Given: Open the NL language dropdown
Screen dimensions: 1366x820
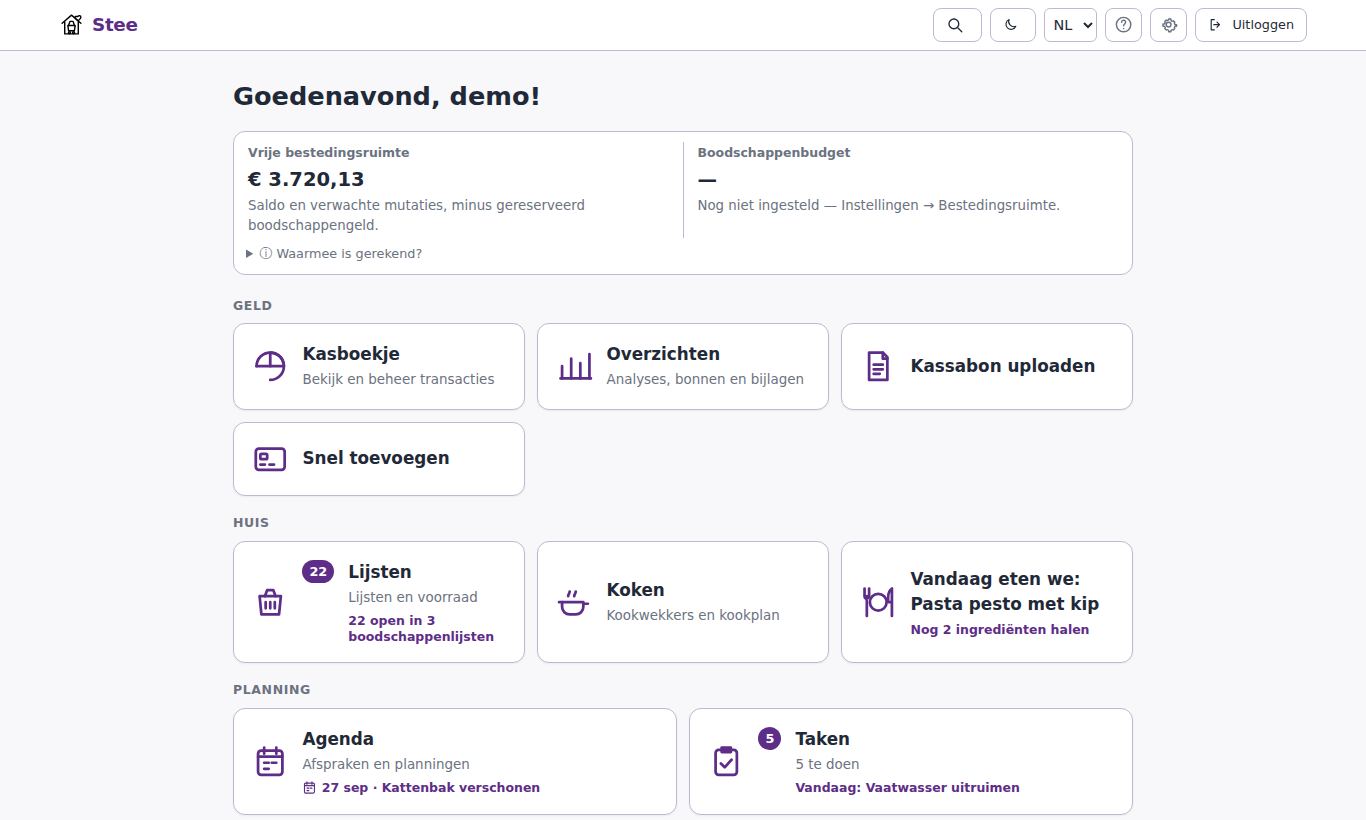Looking at the screenshot, I should 1070,25.
